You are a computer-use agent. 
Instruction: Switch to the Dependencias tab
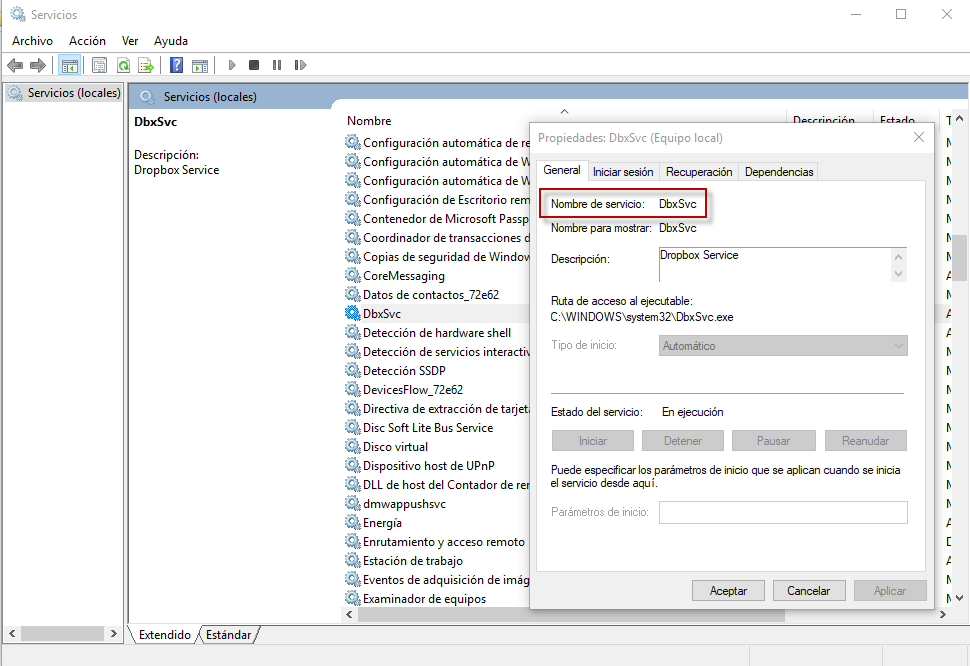point(779,172)
